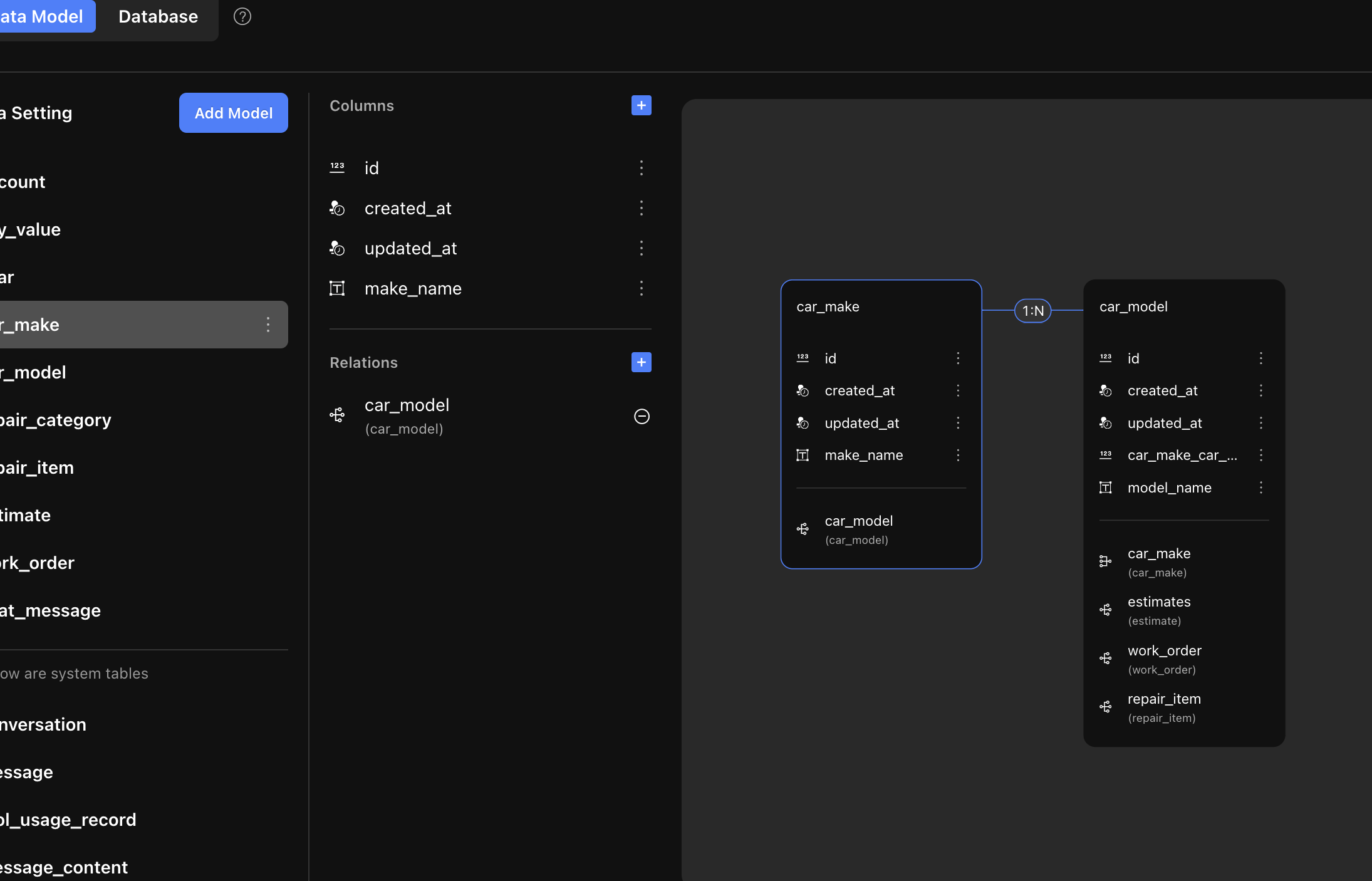1372x881 pixels.
Task: Open model_name options in car_model diagram card
Action: 1261,487
